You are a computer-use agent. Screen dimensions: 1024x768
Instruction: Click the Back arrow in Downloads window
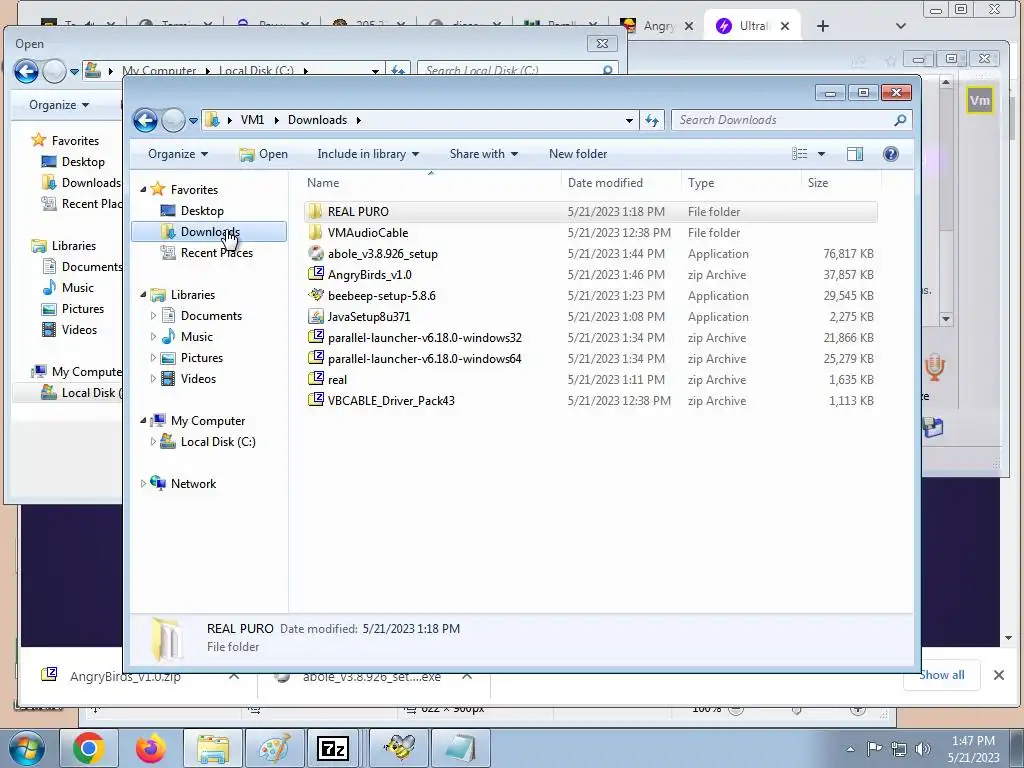[145, 120]
